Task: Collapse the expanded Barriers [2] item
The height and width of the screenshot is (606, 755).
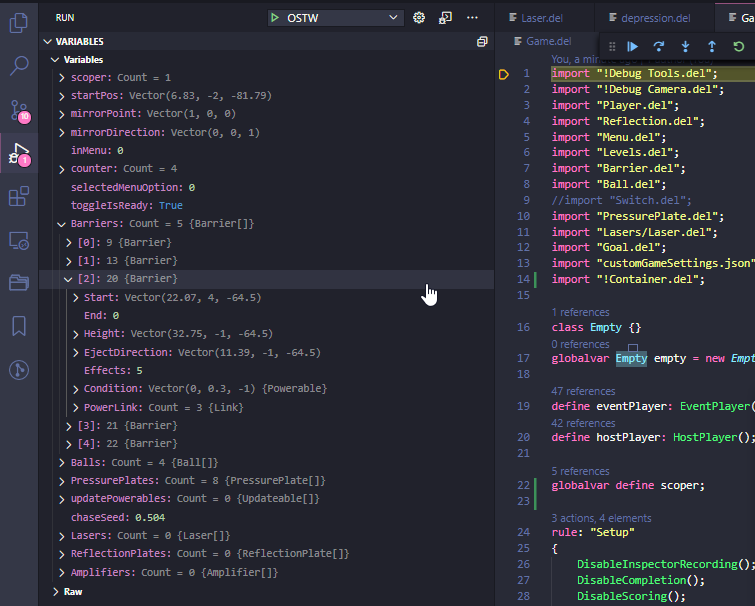Action: coord(68,279)
